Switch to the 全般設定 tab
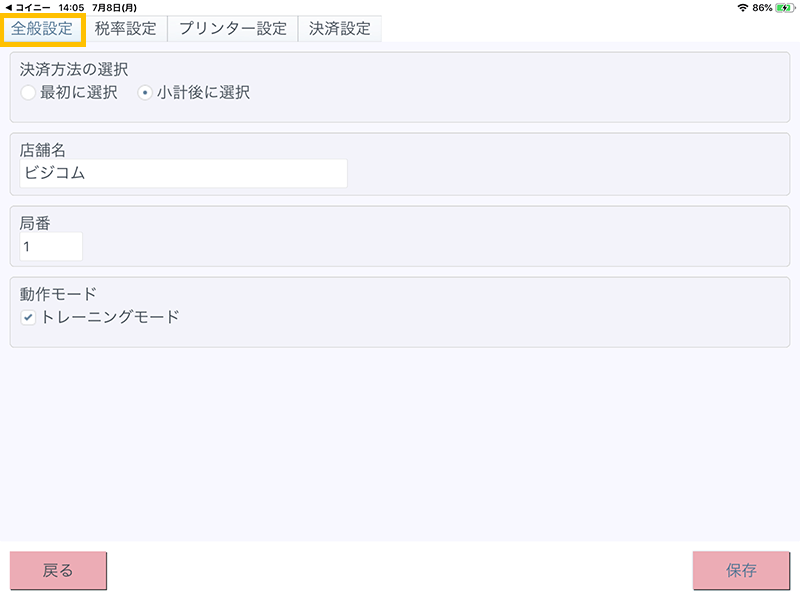800x600 pixels. [x=42, y=28]
